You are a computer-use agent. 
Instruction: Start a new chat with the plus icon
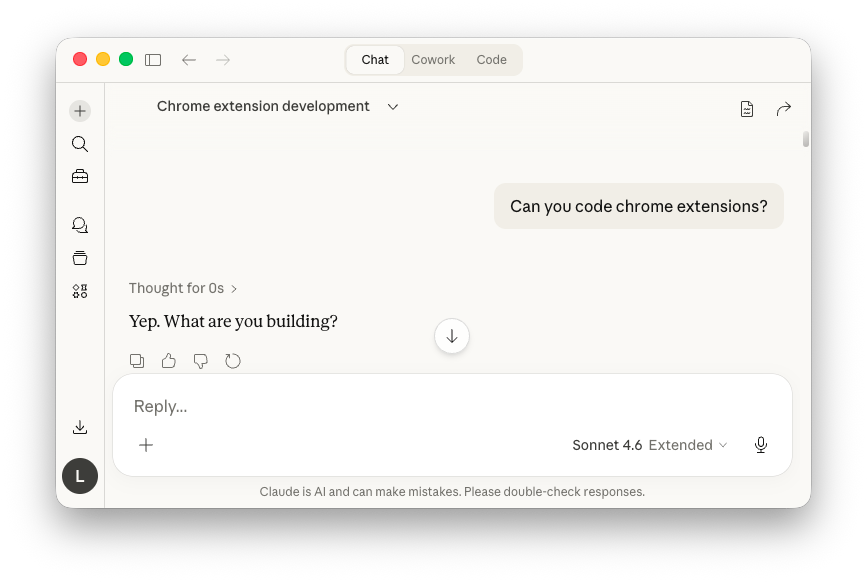[x=80, y=110]
